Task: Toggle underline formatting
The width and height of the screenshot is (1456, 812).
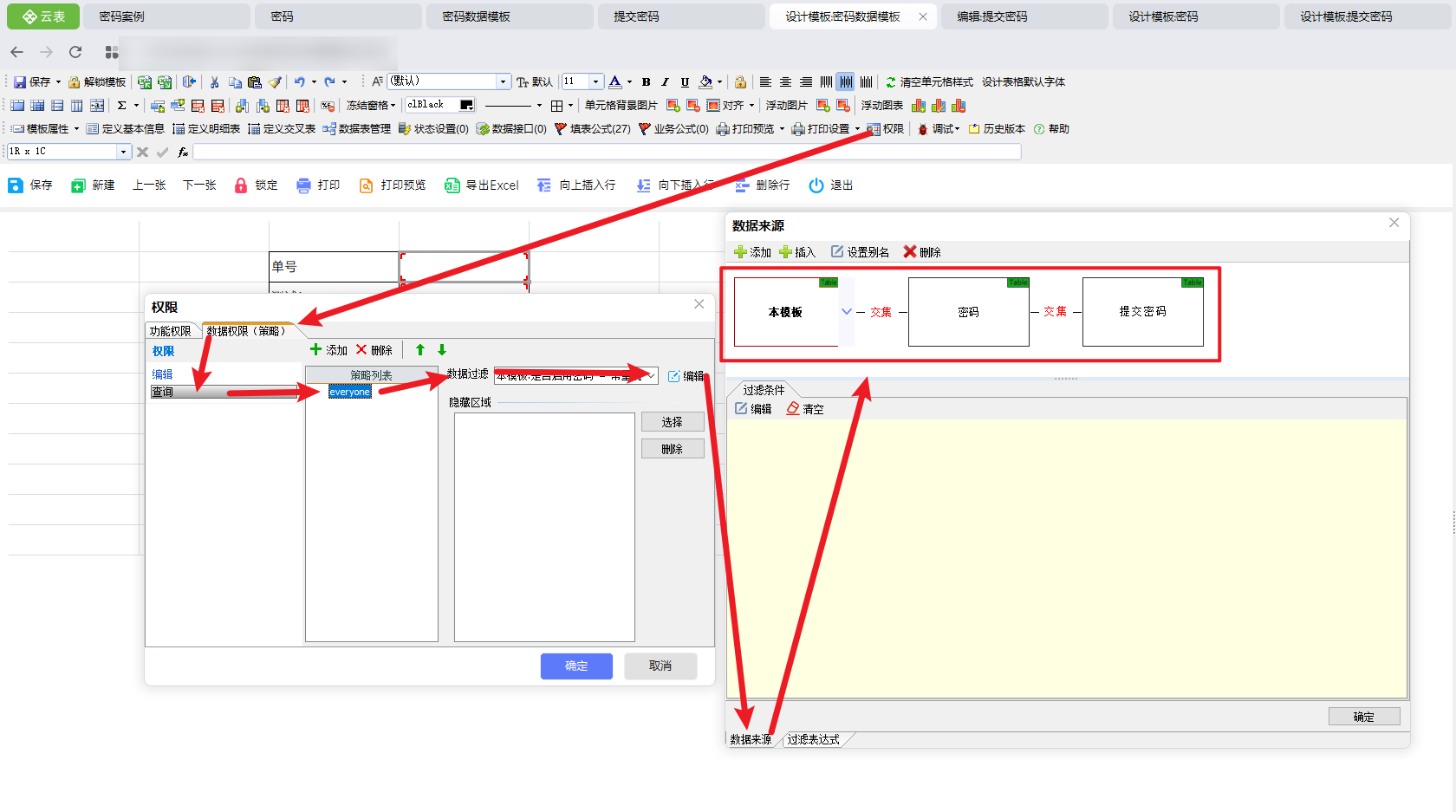Action: click(685, 81)
